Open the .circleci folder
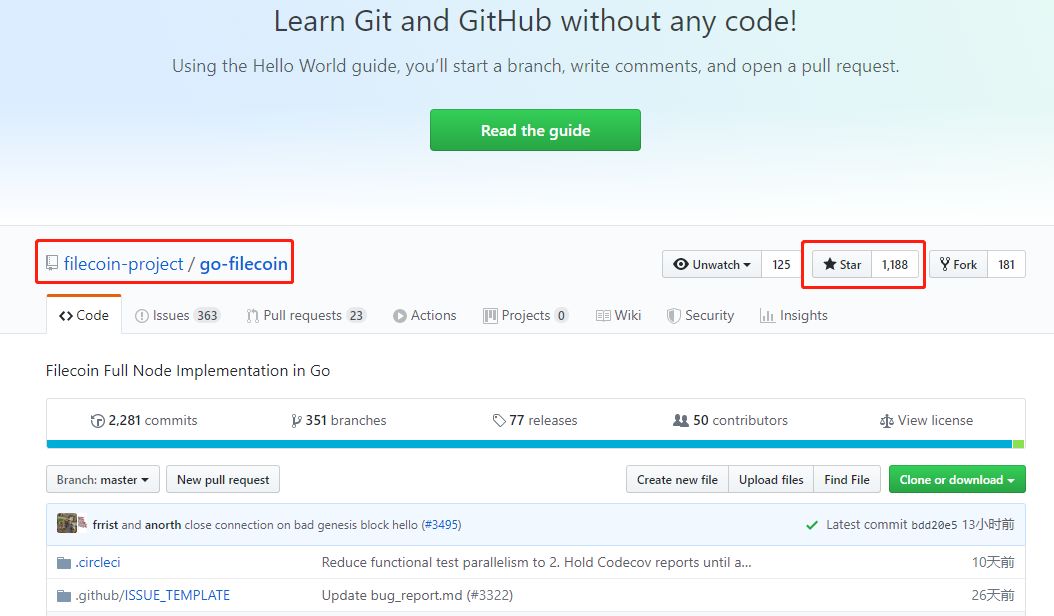The image size is (1054, 616). pos(98,562)
